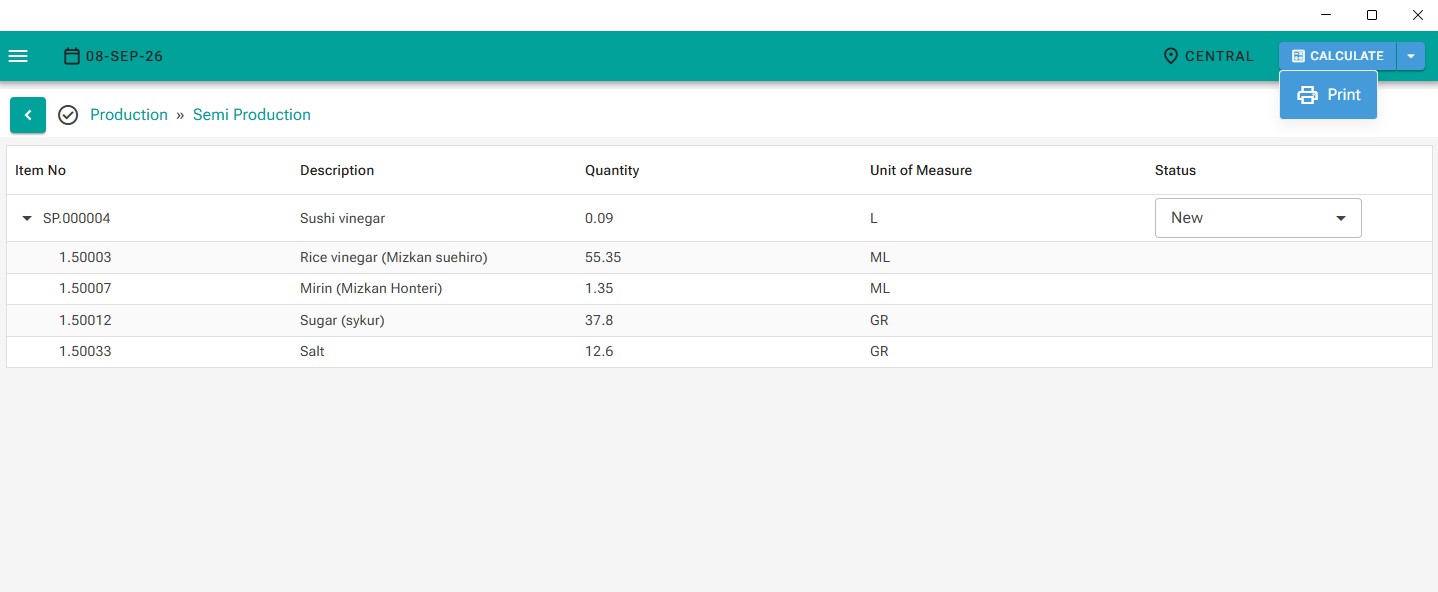
Task: Select the CENTRAL location label
Action: click(1219, 56)
